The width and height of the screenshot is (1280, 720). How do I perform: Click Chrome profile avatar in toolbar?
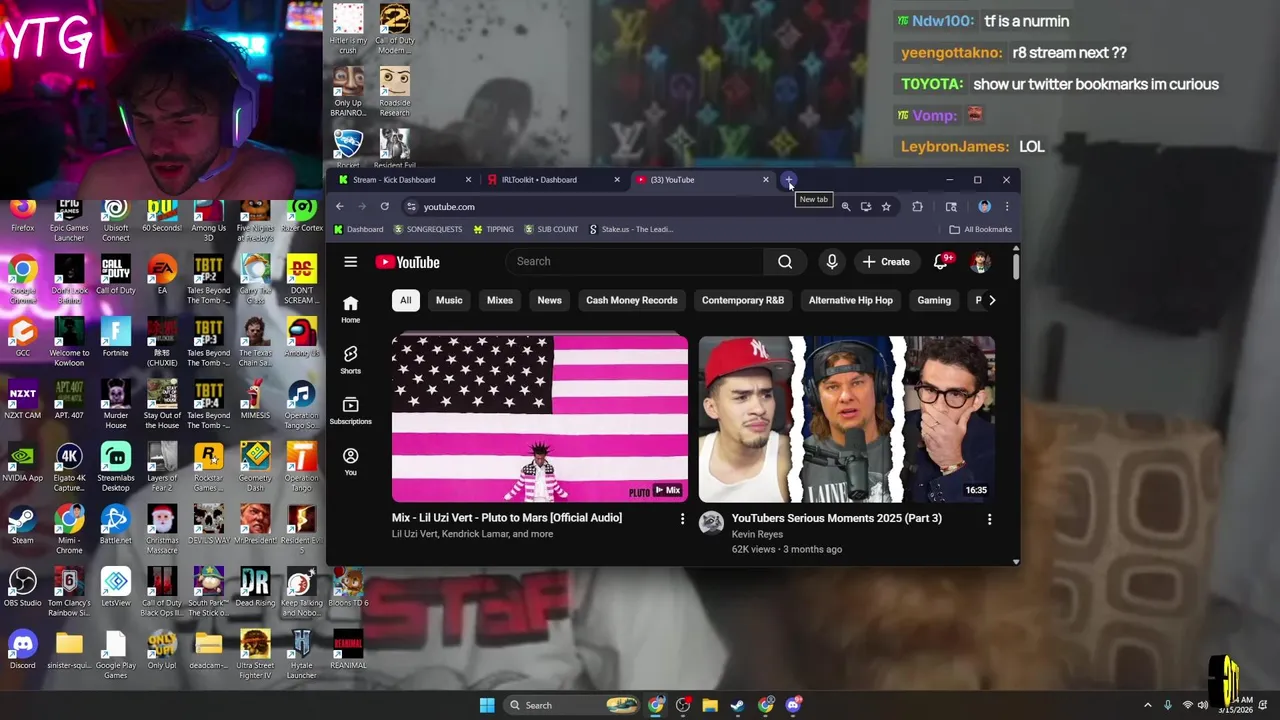[x=985, y=207]
